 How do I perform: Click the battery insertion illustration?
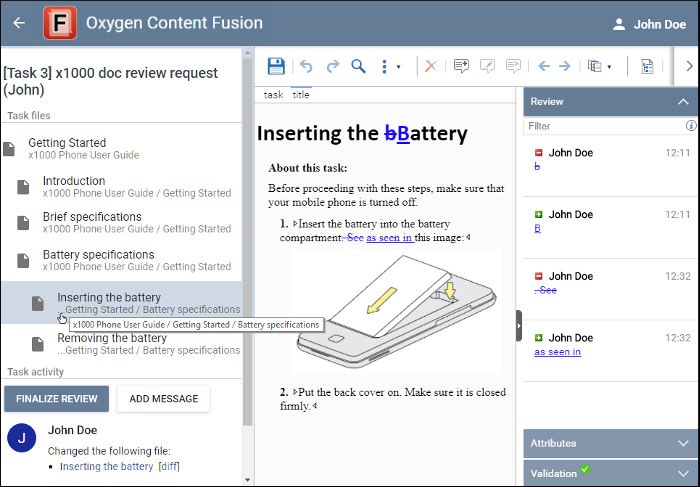396,311
